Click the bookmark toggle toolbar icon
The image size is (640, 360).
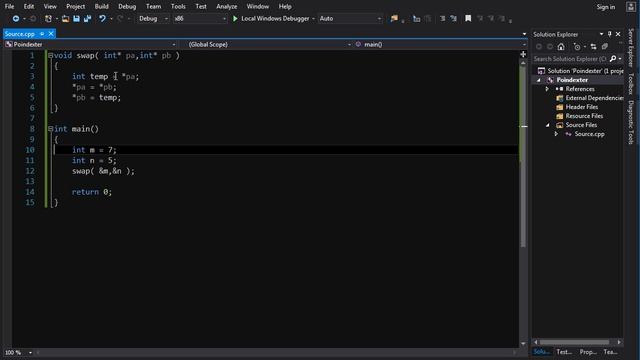pos(468,19)
